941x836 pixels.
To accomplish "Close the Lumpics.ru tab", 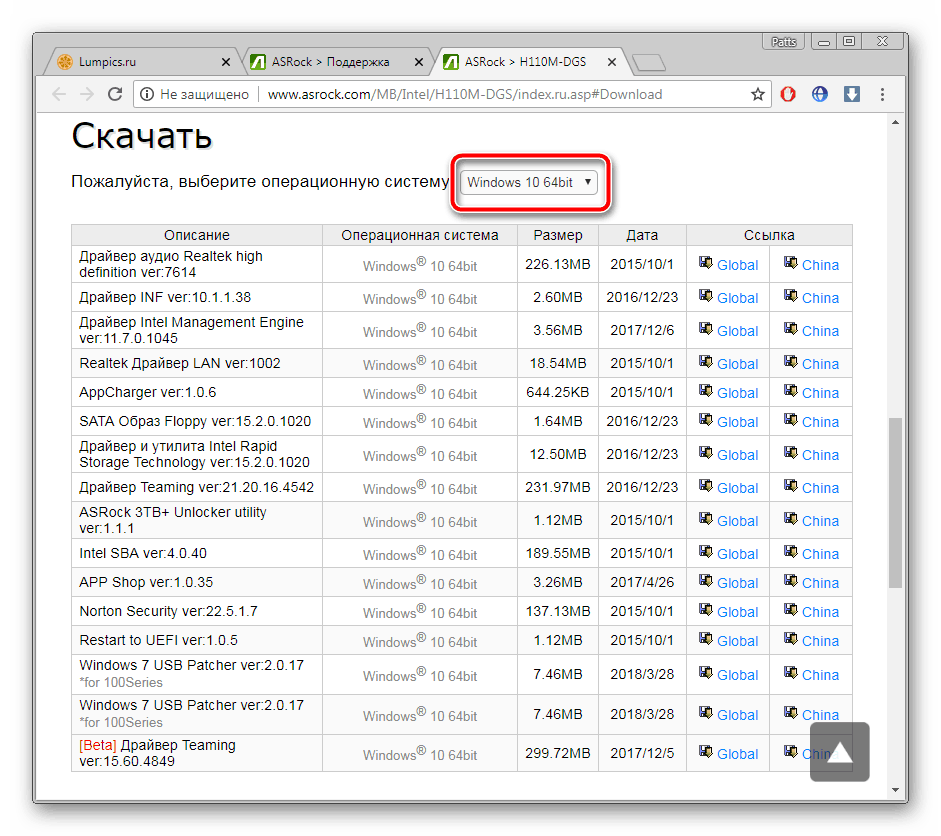I will [225, 62].
